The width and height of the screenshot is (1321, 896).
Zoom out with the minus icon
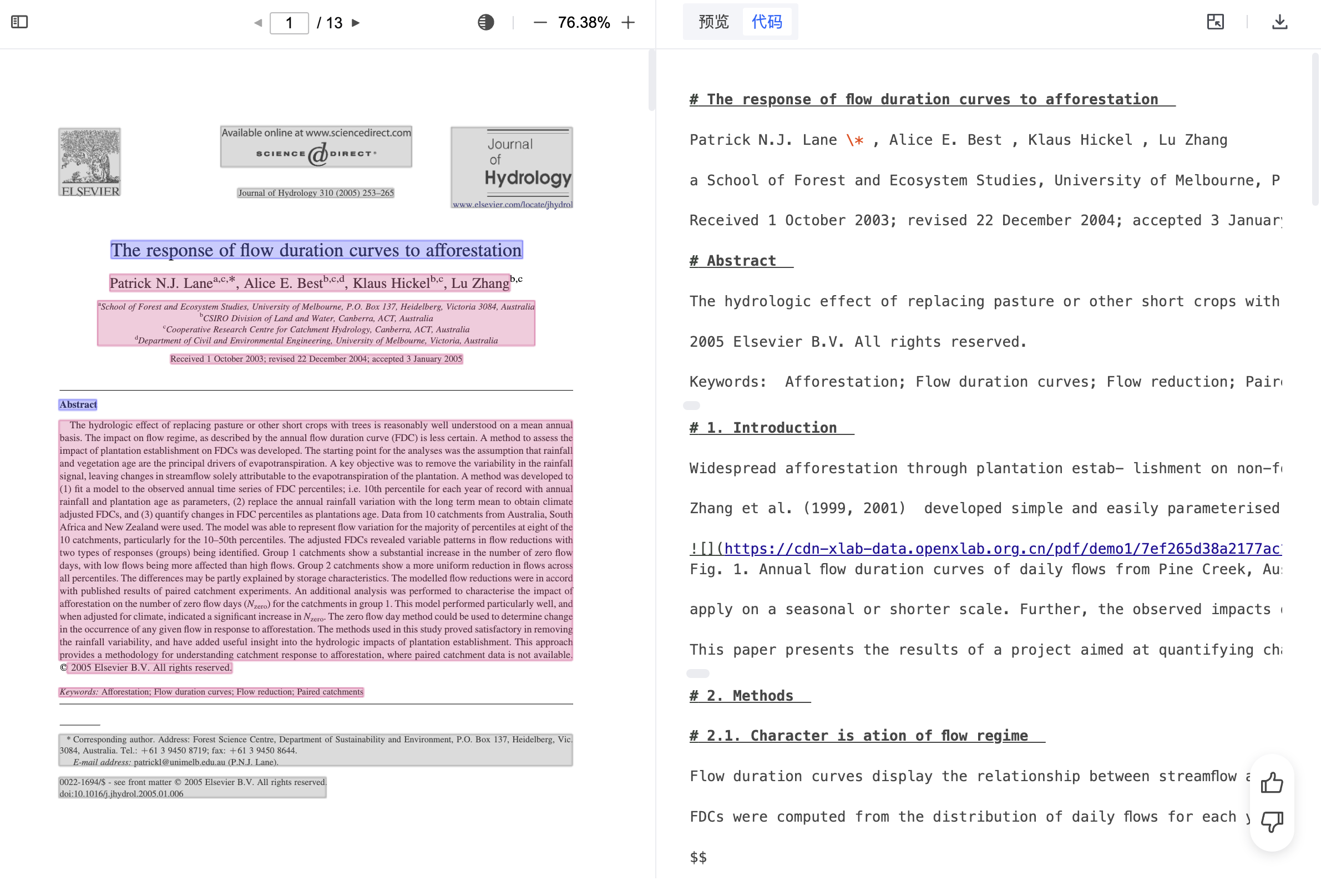coord(540,22)
